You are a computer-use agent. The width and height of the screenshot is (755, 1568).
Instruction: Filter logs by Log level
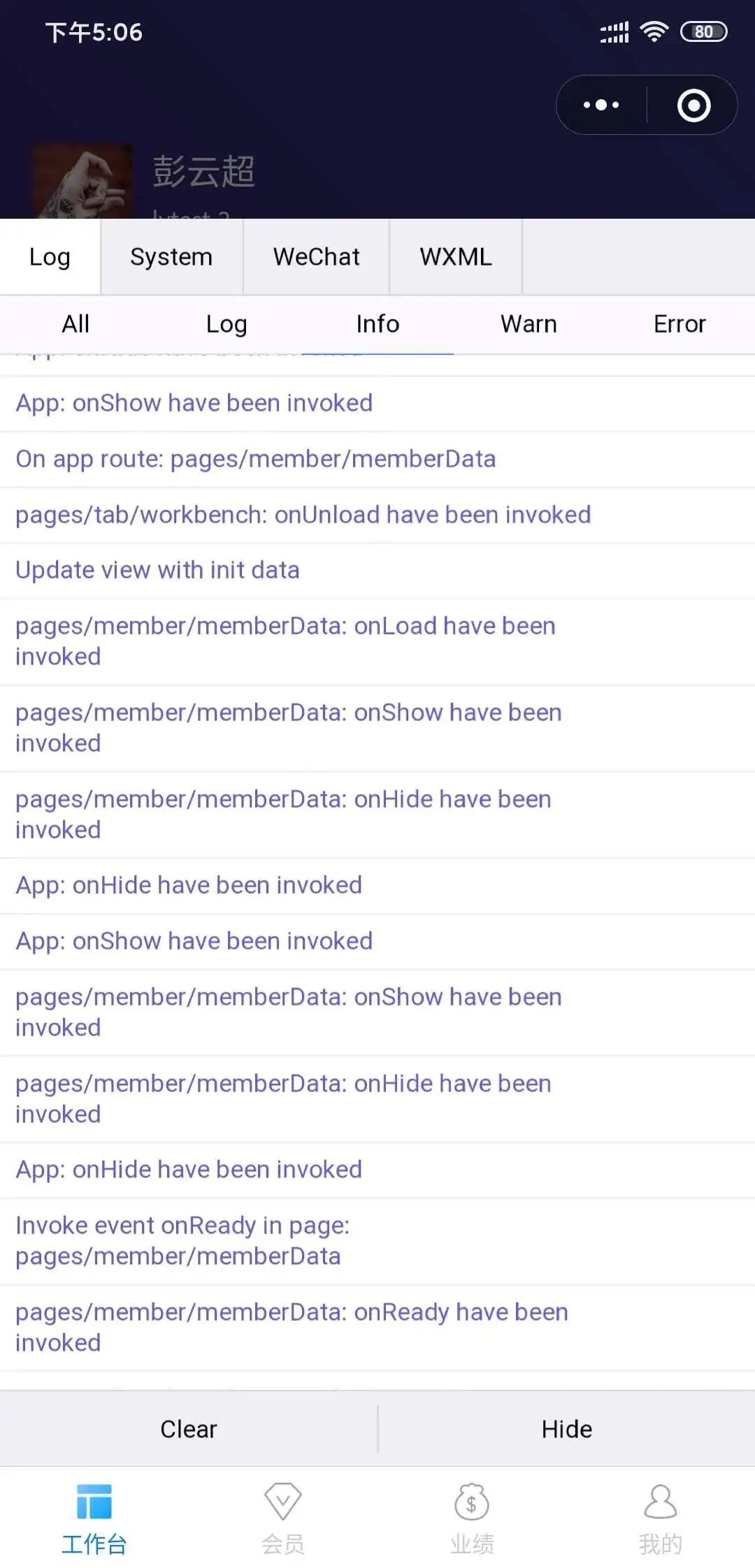[226, 324]
